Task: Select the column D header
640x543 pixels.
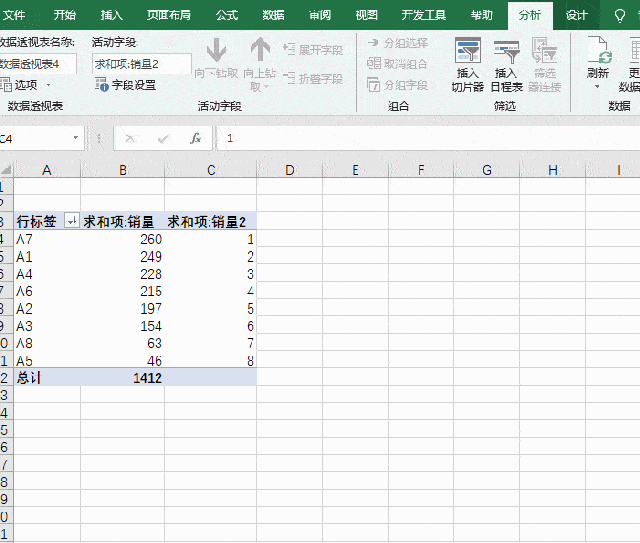Action: 289,170
